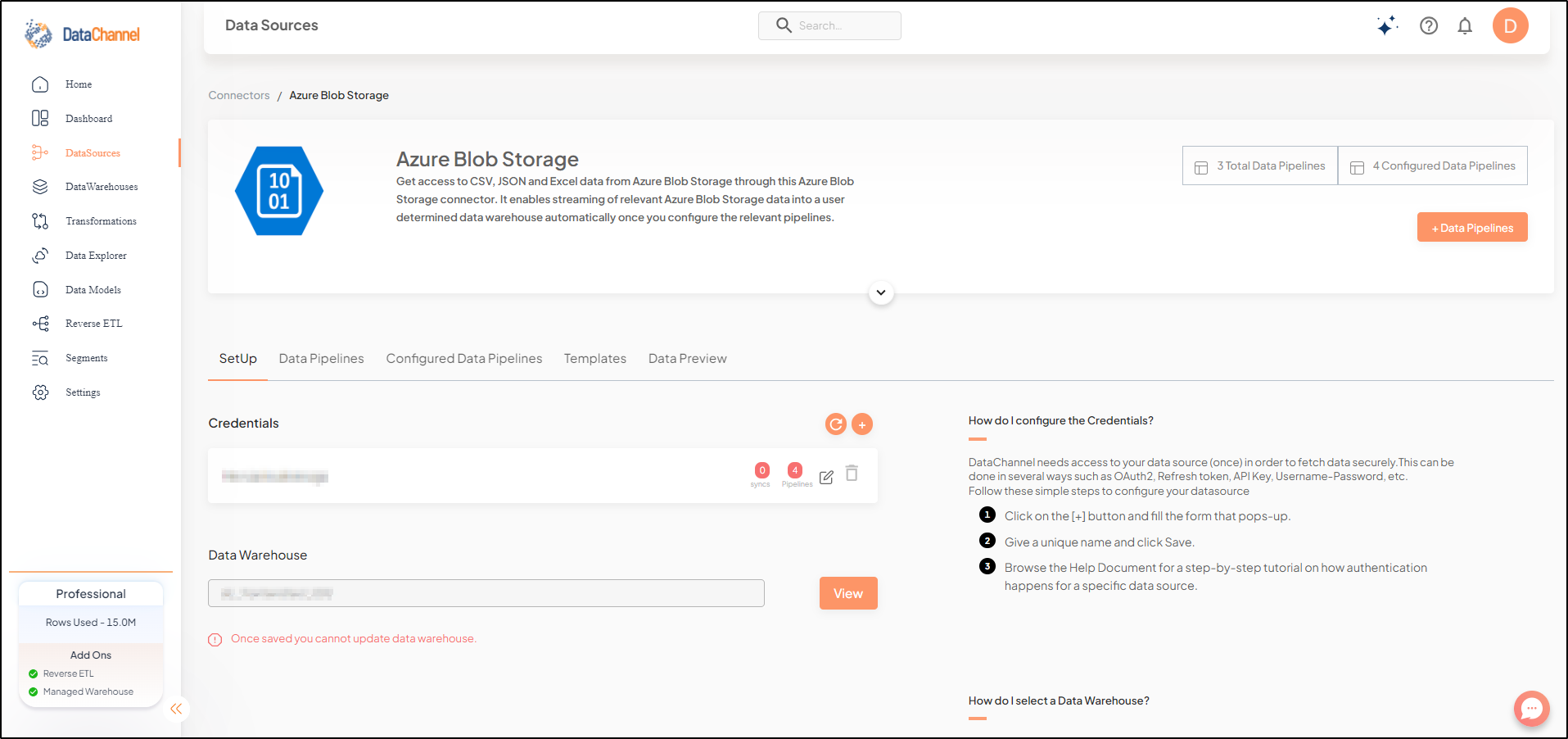Open the help question mark icon
The width and height of the screenshot is (1568, 739).
[1429, 25]
